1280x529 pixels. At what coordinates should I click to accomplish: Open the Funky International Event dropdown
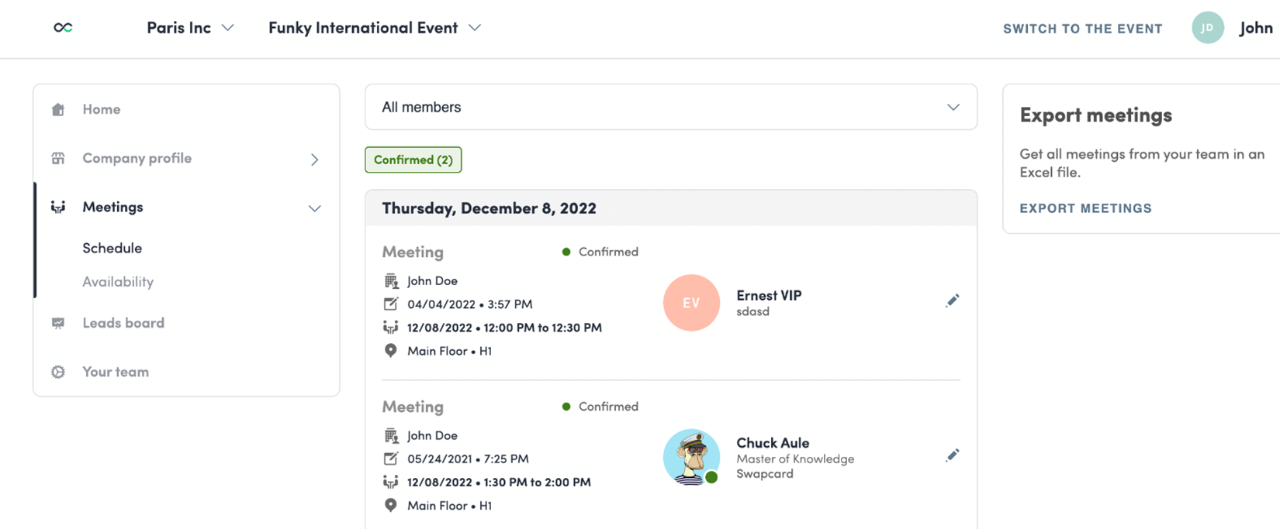click(x=374, y=28)
